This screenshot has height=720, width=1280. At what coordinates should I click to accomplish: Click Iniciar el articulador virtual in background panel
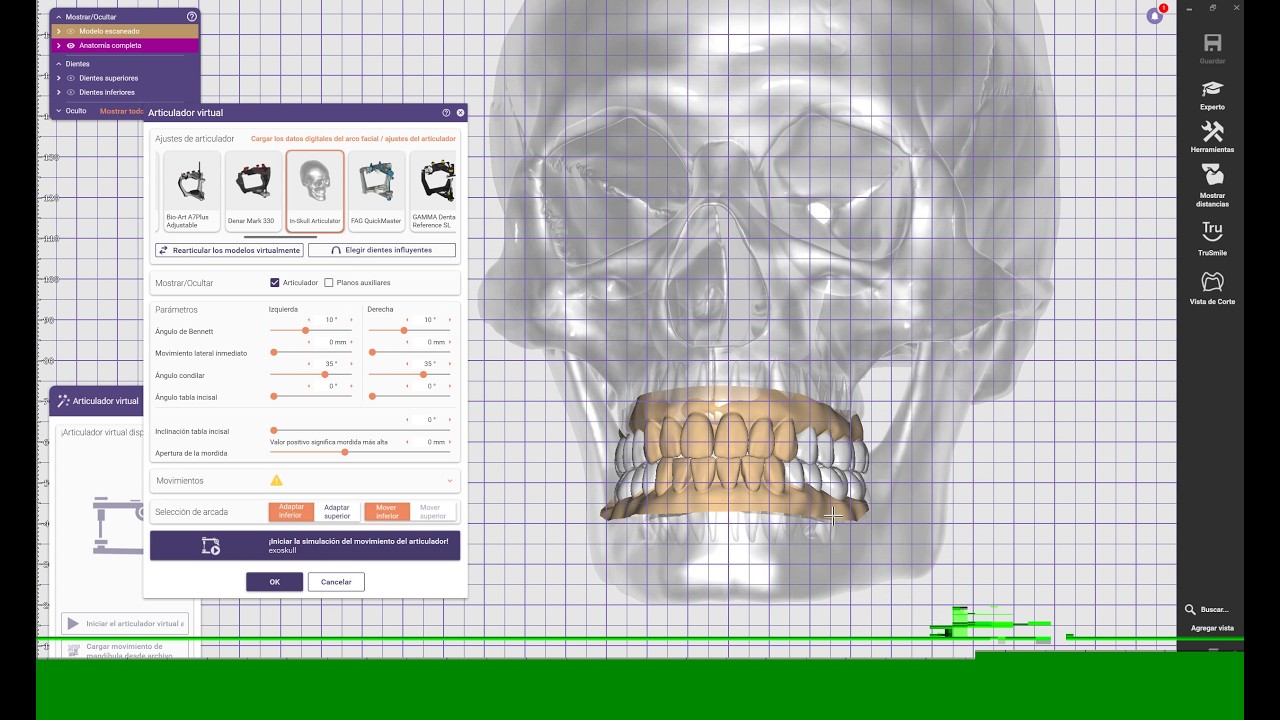pyautogui.click(x=125, y=623)
